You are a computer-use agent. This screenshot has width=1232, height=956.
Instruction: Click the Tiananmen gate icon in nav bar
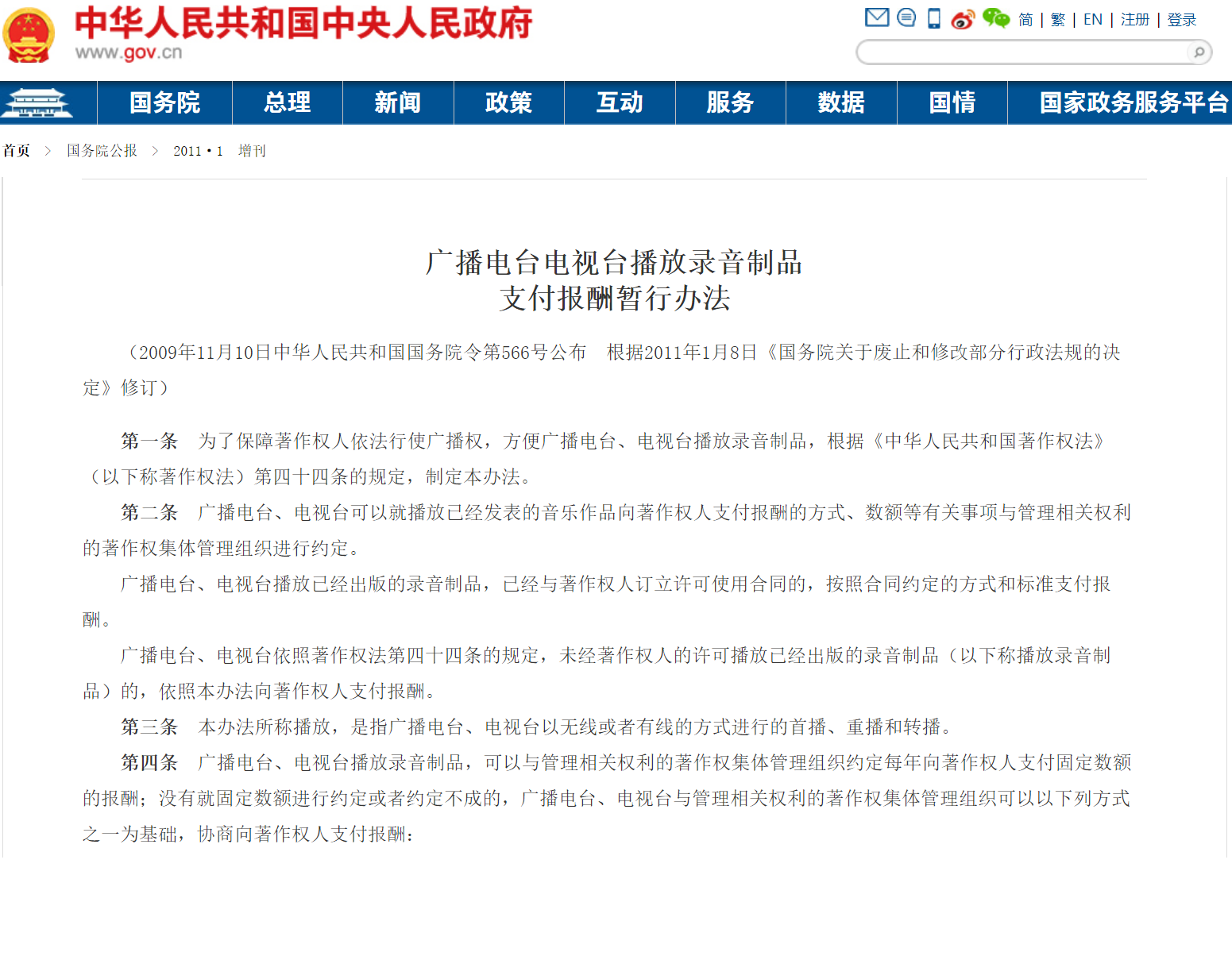click(37, 102)
